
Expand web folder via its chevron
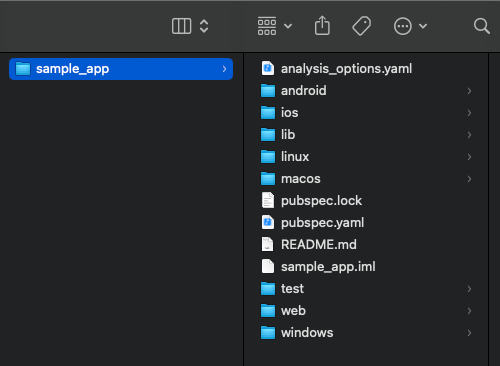click(469, 311)
